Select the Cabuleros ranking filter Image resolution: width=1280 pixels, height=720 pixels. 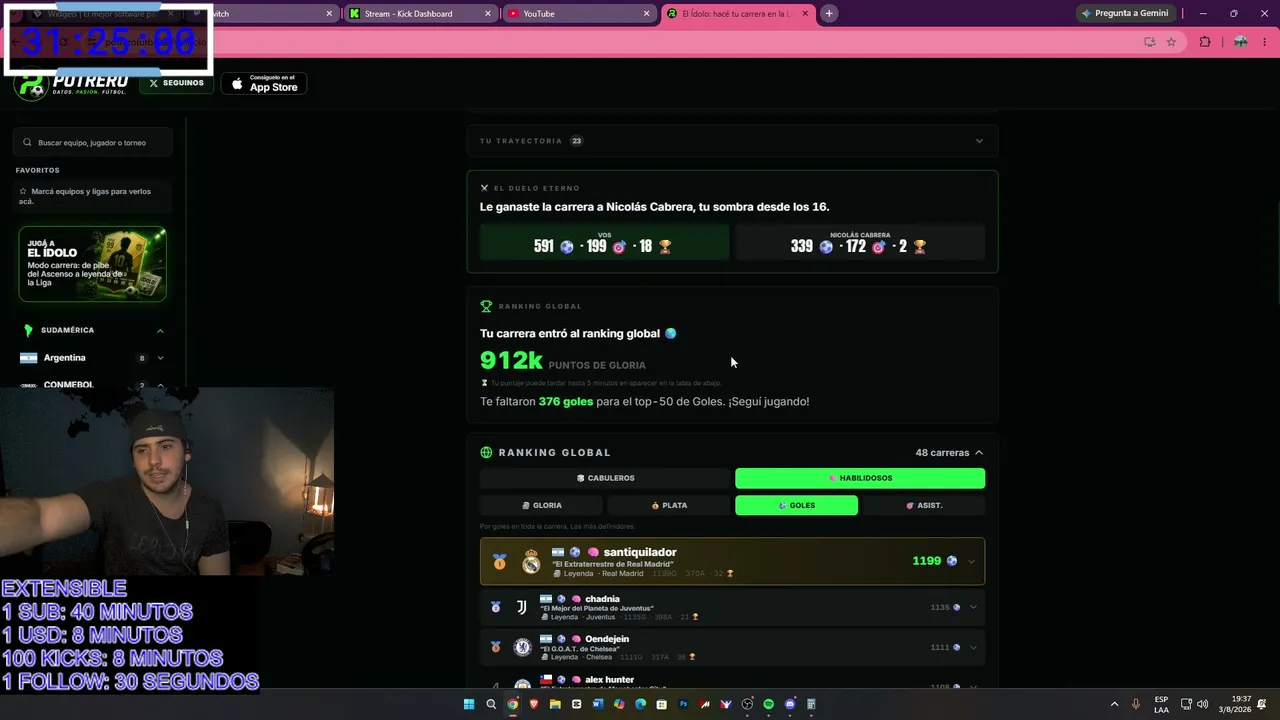605,478
